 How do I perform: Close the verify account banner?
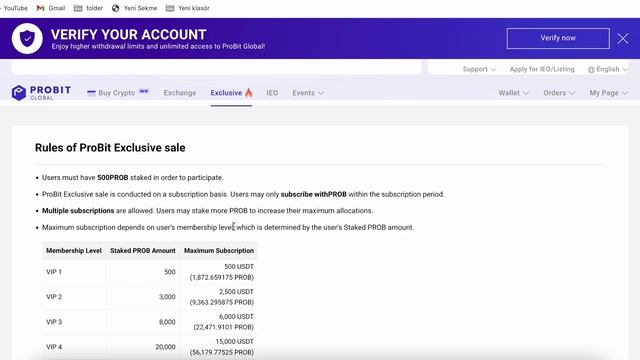tap(622, 38)
